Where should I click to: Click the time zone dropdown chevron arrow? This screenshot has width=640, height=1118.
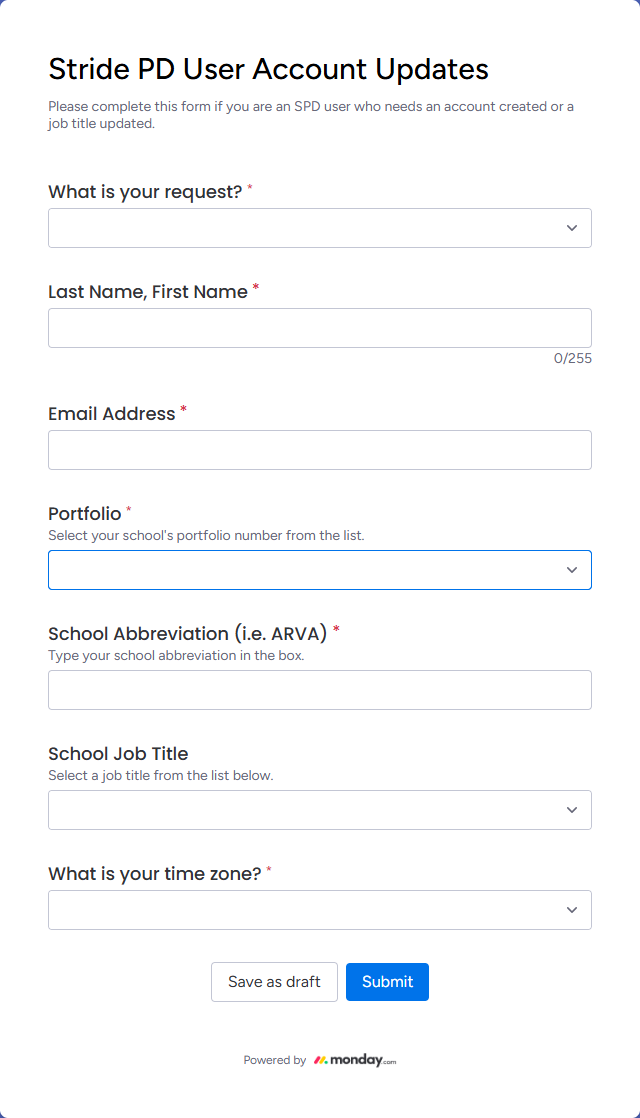point(572,910)
